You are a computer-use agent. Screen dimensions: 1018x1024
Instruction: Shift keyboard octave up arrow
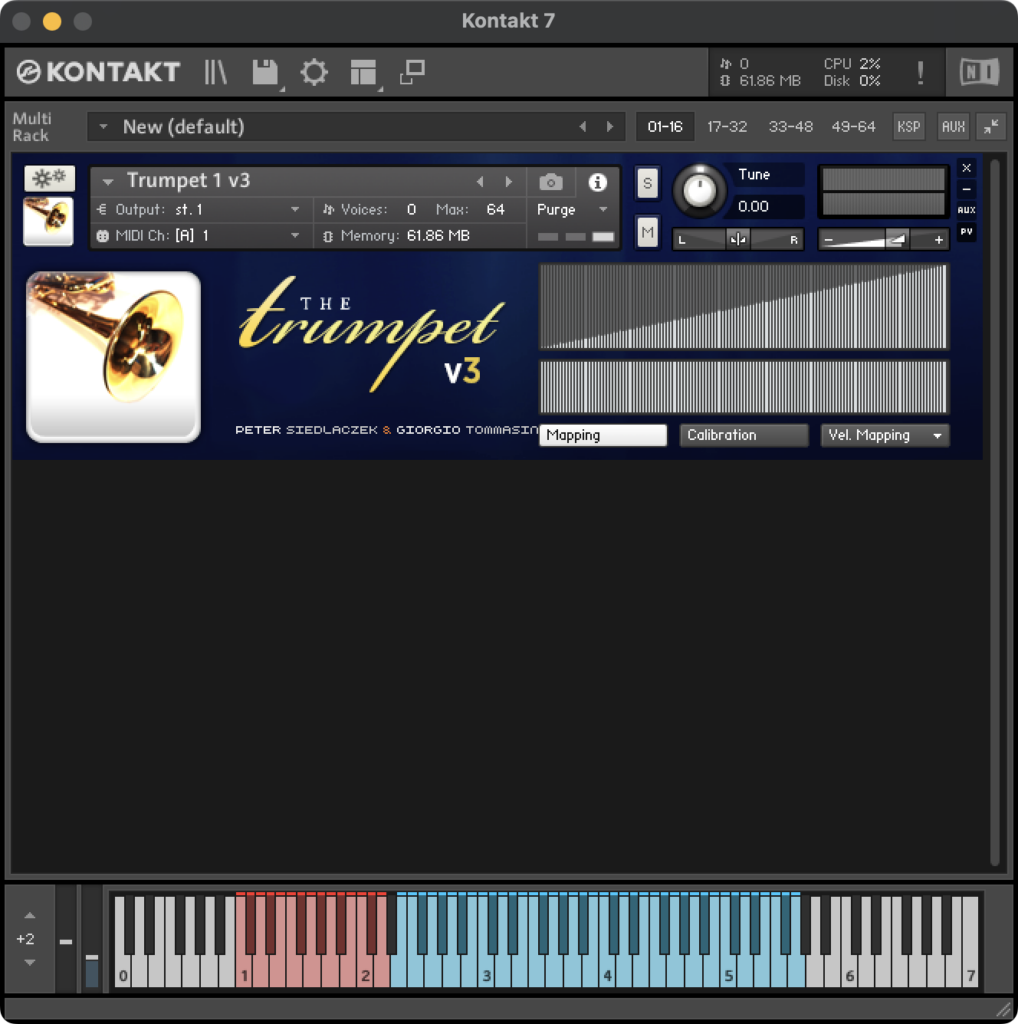point(30,916)
